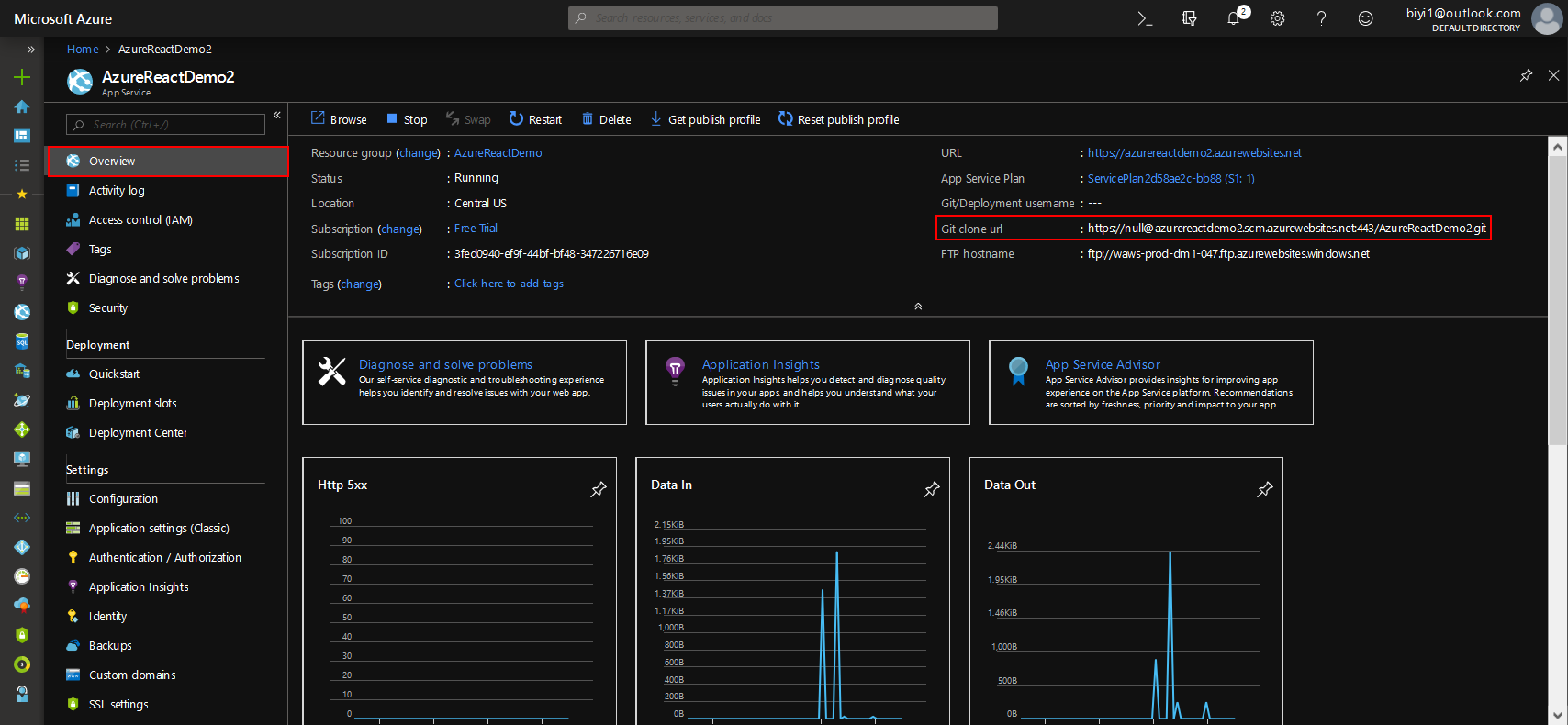Click here to add tags link
This screenshot has width=1568, height=725.
pyautogui.click(x=509, y=284)
